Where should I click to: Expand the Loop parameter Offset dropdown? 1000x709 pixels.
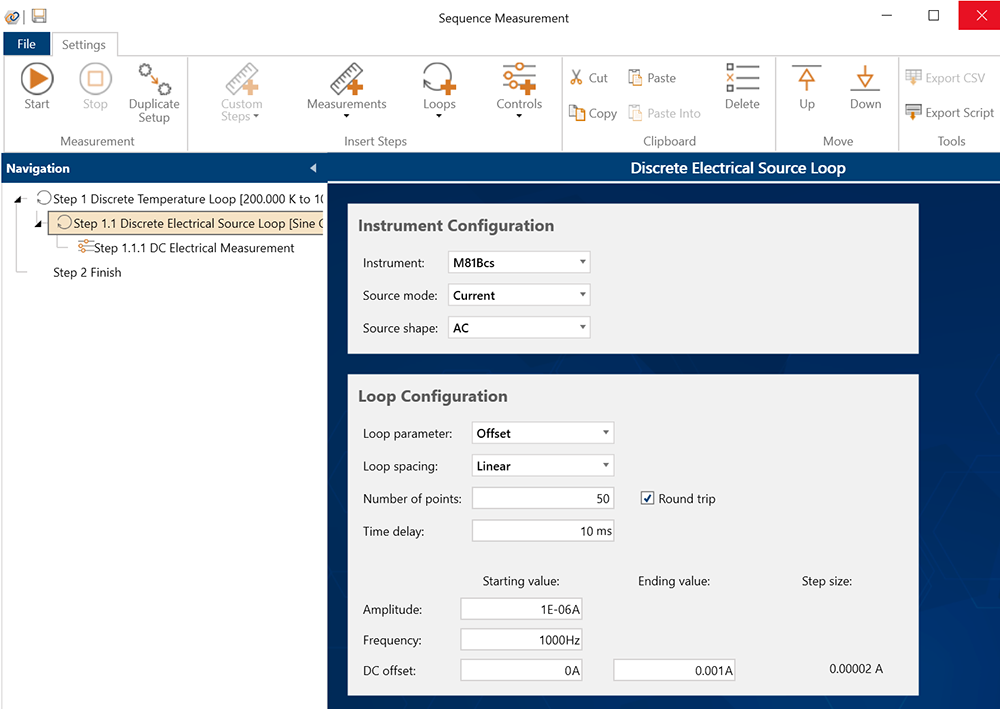click(x=543, y=433)
